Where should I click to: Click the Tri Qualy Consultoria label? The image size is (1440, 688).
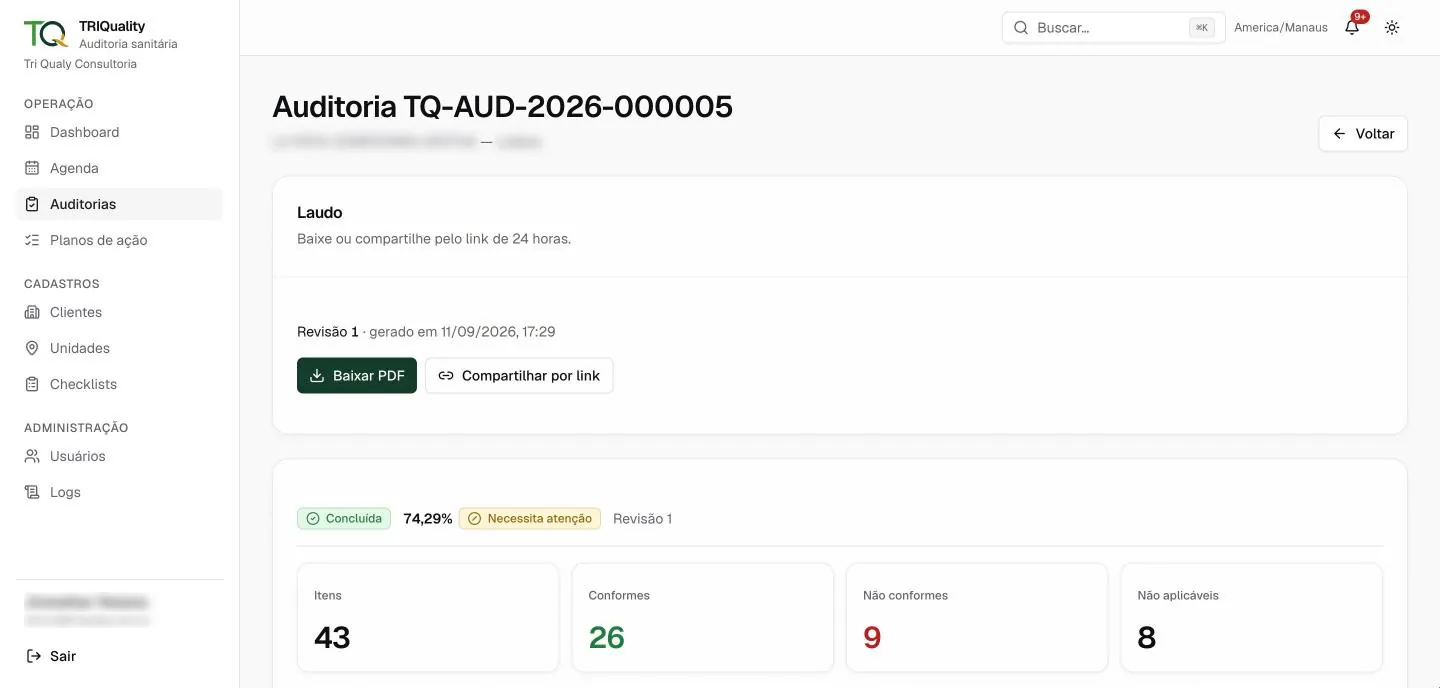pos(80,64)
